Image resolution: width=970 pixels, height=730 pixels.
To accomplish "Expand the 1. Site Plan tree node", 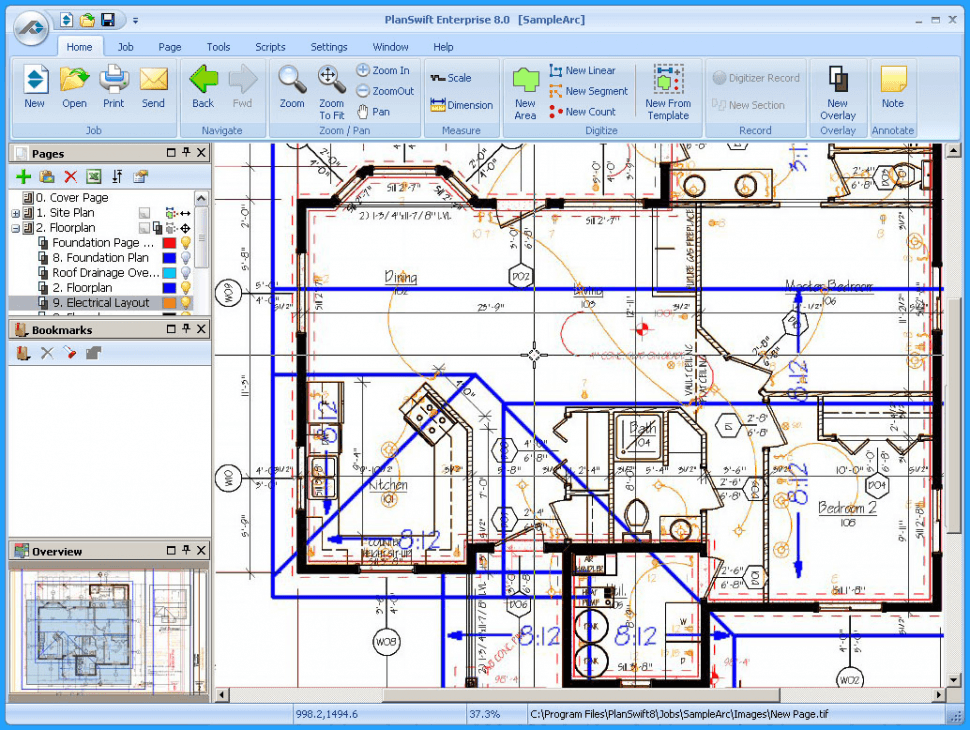I will click(x=15, y=213).
